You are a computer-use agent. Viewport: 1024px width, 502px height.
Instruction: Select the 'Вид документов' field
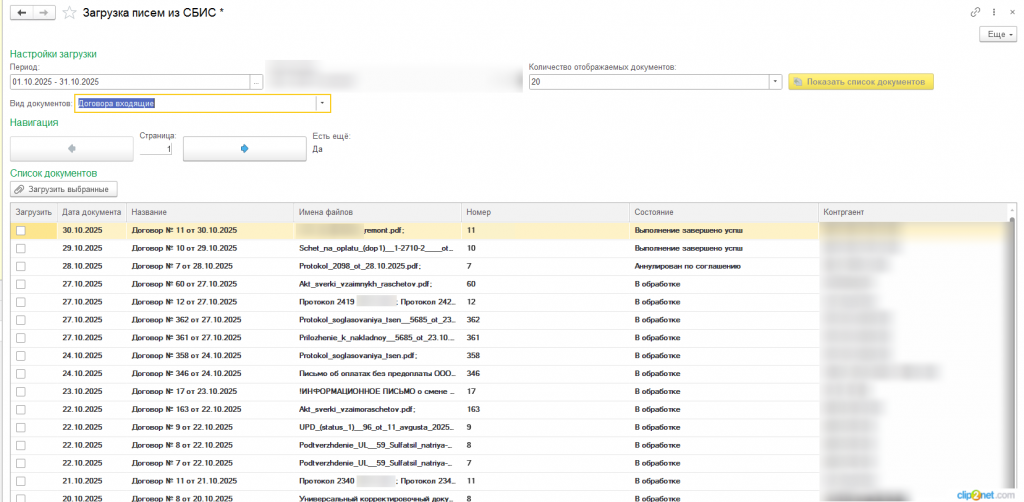(196, 103)
